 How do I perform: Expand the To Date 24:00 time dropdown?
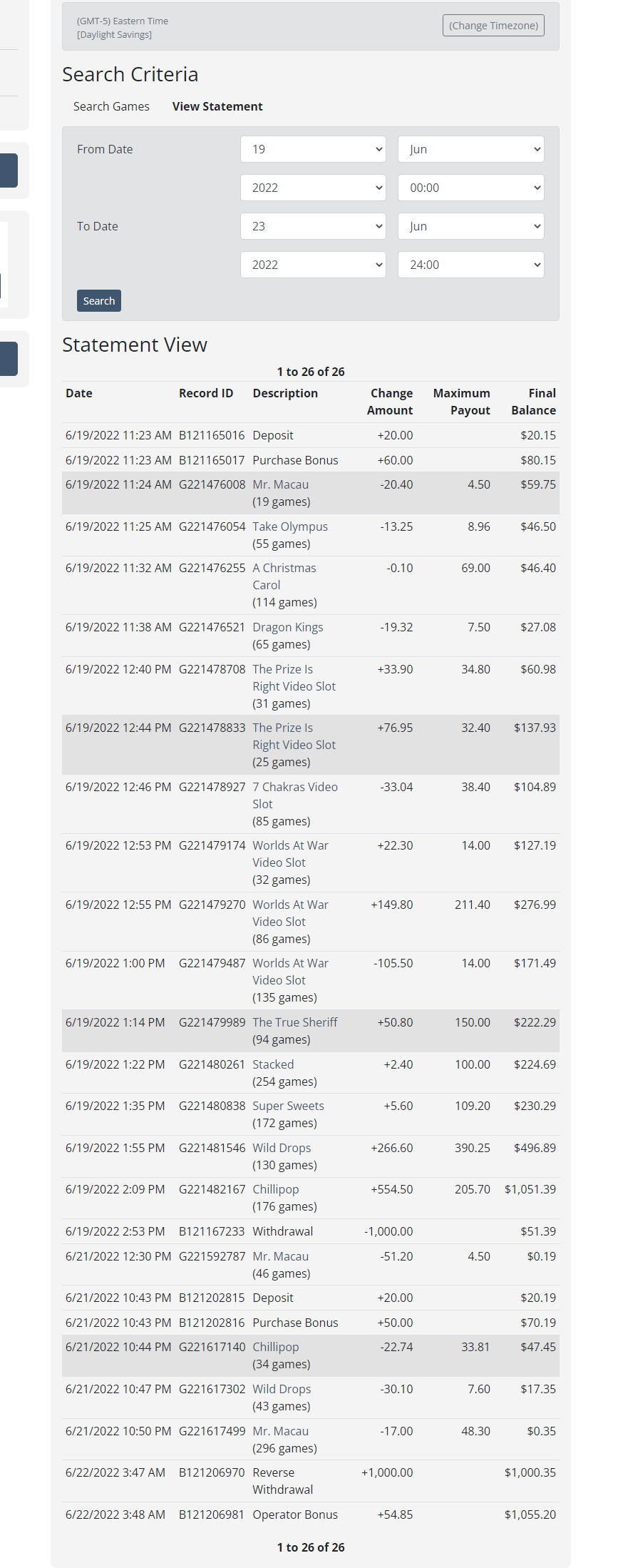click(470, 265)
